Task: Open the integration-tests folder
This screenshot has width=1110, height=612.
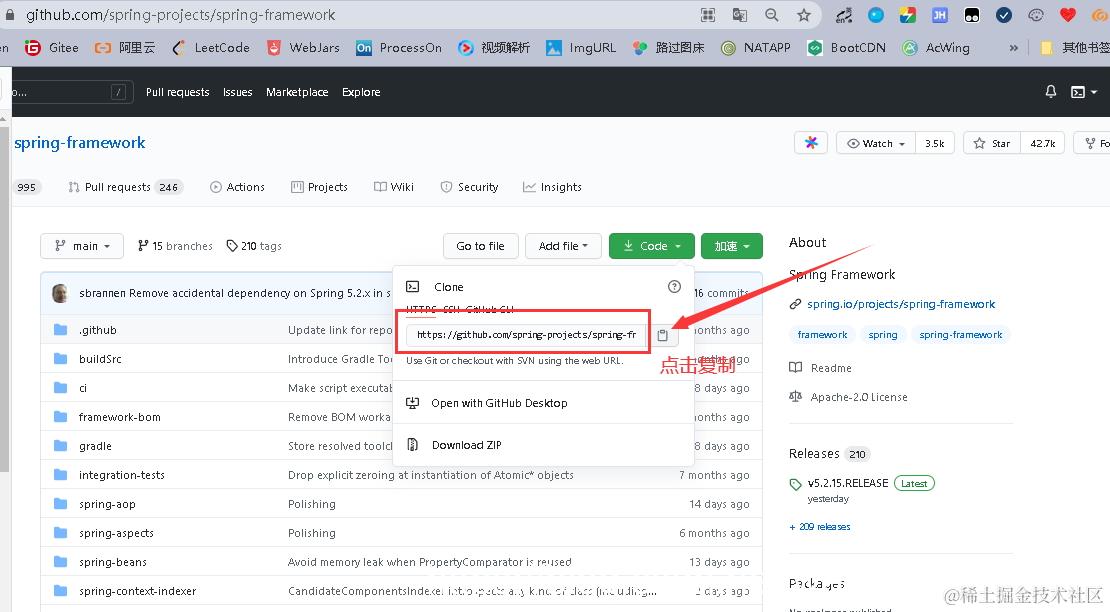Action: pyautogui.click(x=122, y=475)
